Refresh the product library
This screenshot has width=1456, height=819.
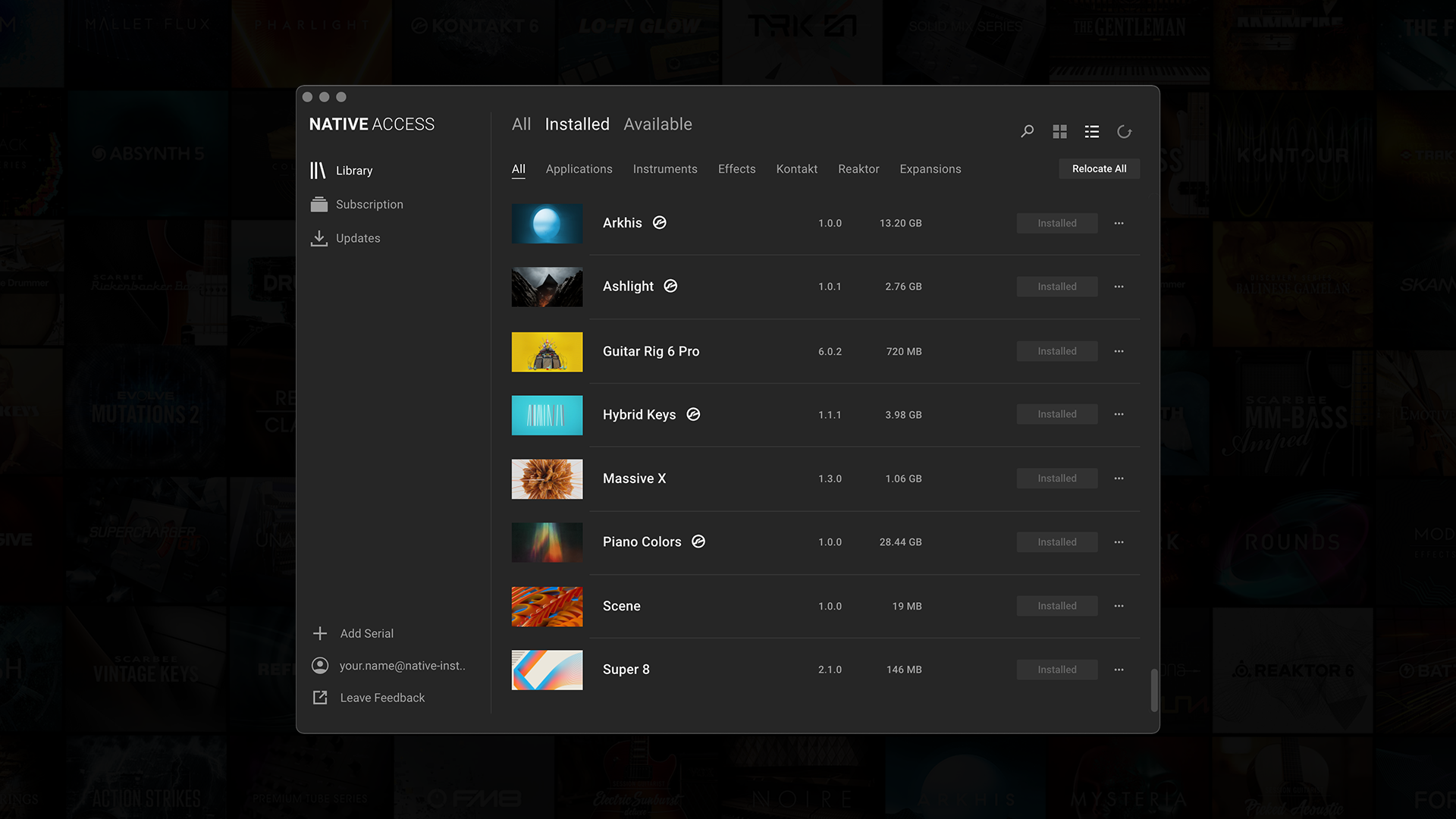1124,130
